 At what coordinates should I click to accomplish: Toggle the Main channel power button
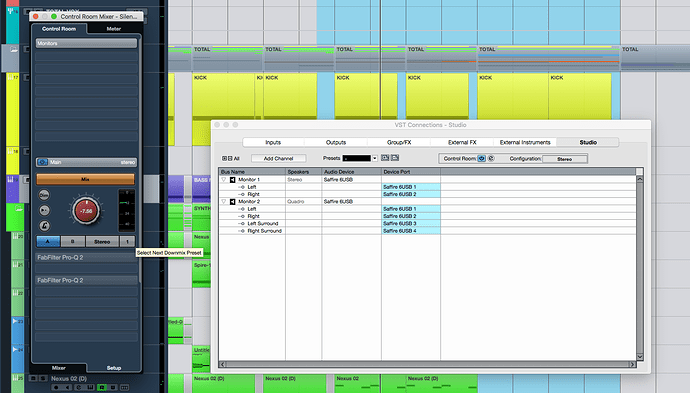(42, 162)
